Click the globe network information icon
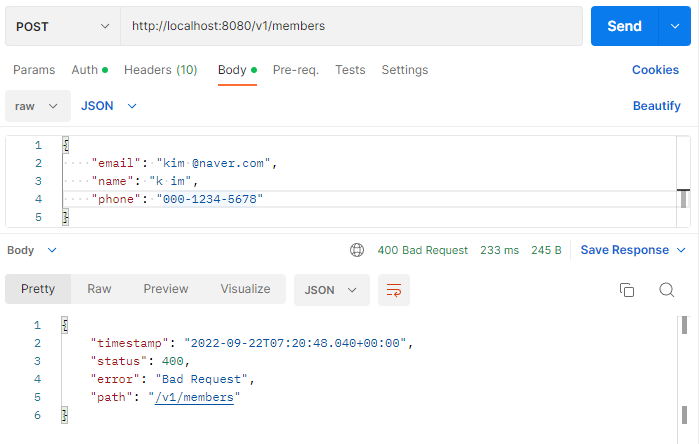The width and height of the screenshot is (700, 444). [x=357, y=250]
